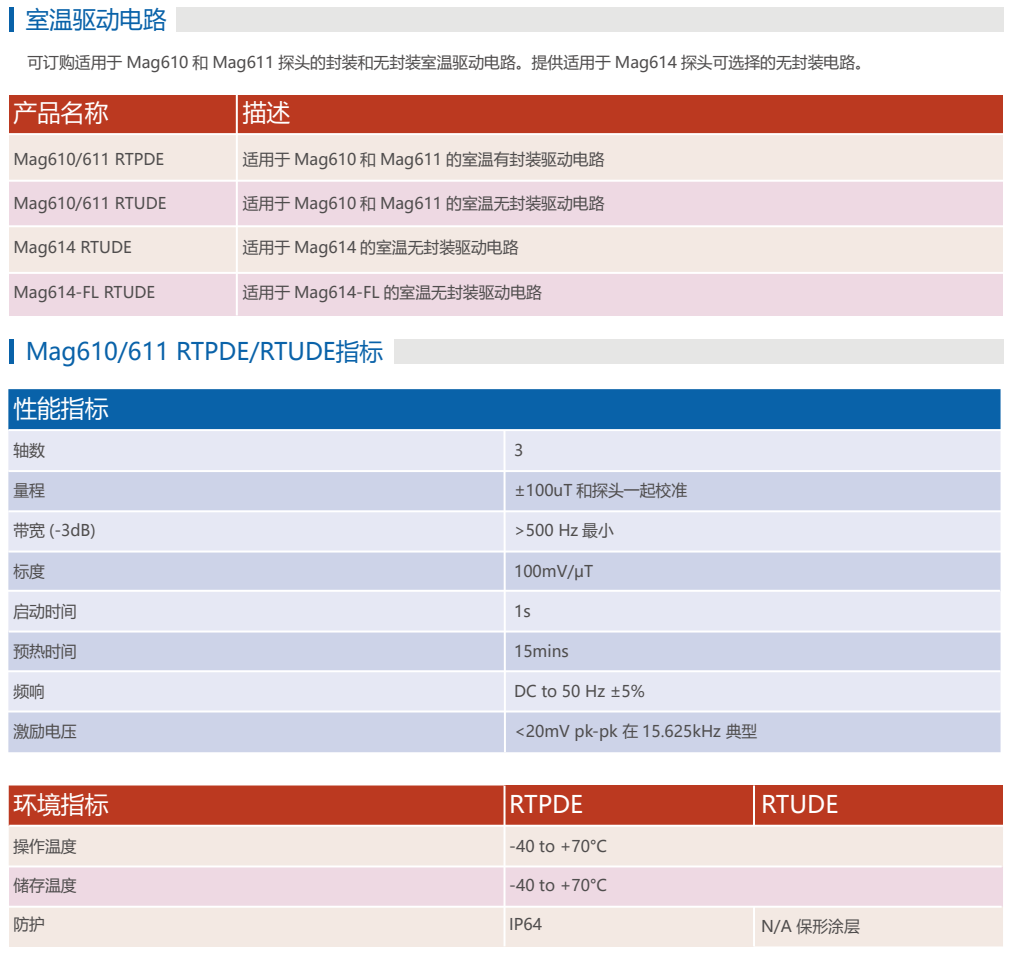This screenshot has width=1009, height=956.
Task: Click the 室温驱动电路 section heading
Action: [96, 21]
